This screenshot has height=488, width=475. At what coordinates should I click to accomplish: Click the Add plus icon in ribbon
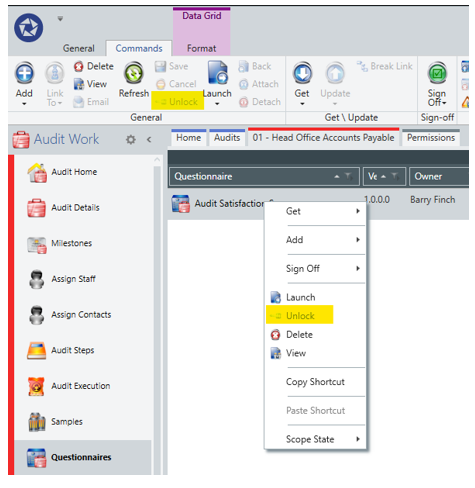tap(24, 73)
